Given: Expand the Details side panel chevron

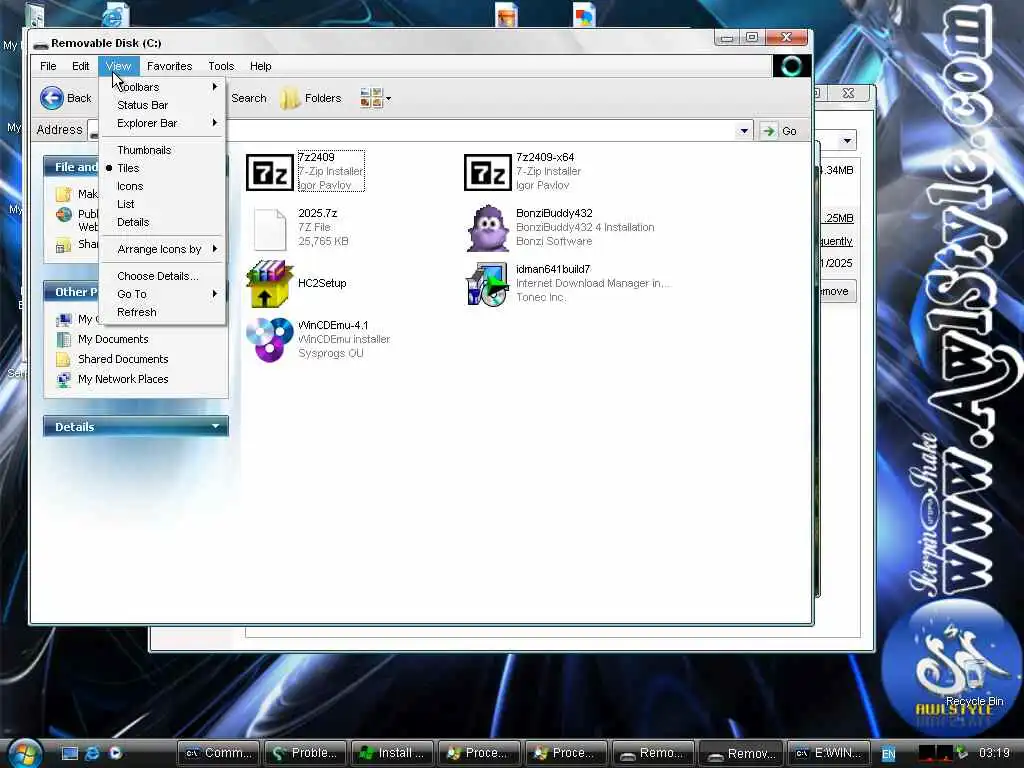Looking at the screenshot, I should (x=216, y=426).
